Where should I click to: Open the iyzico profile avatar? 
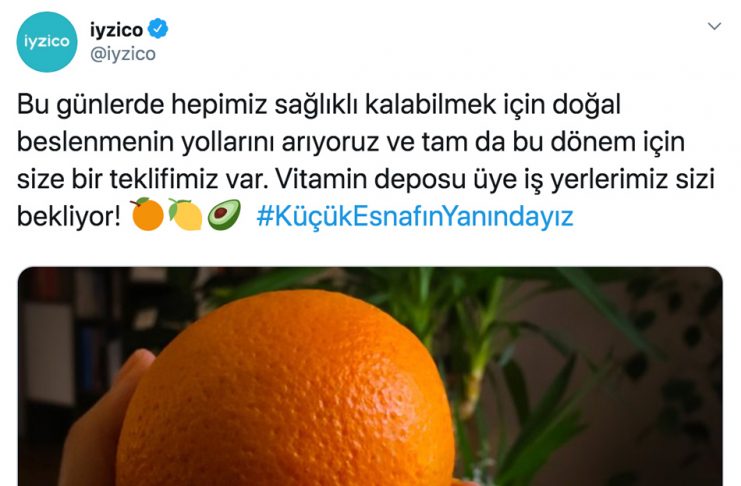[x=47, y=42]
